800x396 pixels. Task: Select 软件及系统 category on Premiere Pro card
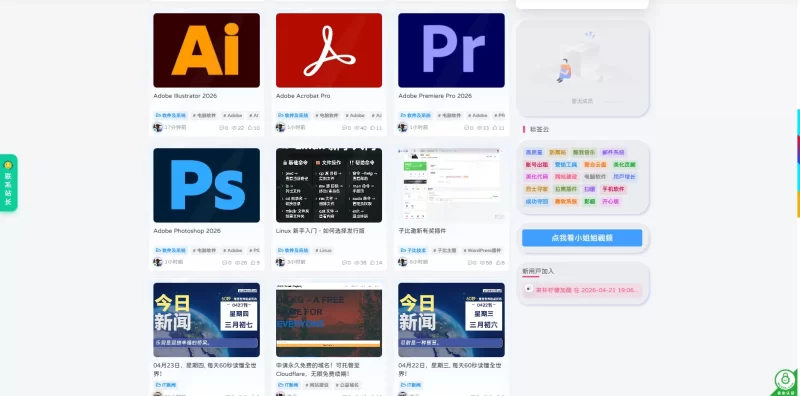click(x=416, y=116)
